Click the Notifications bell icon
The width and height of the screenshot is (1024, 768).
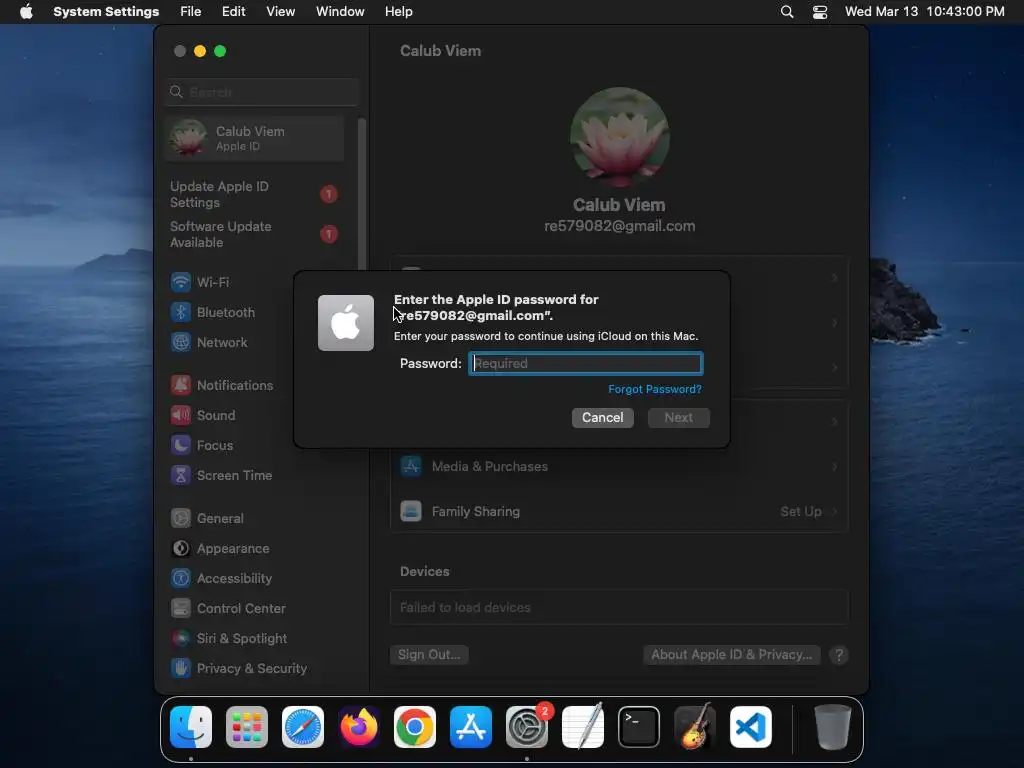(x=181, y=385)
